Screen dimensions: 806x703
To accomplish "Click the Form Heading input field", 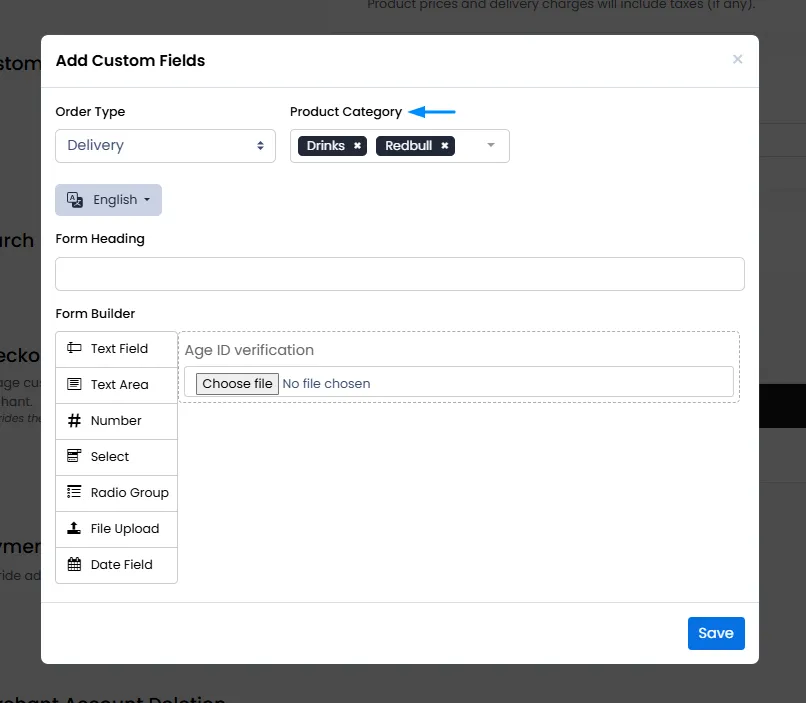I will coord(400,274).
